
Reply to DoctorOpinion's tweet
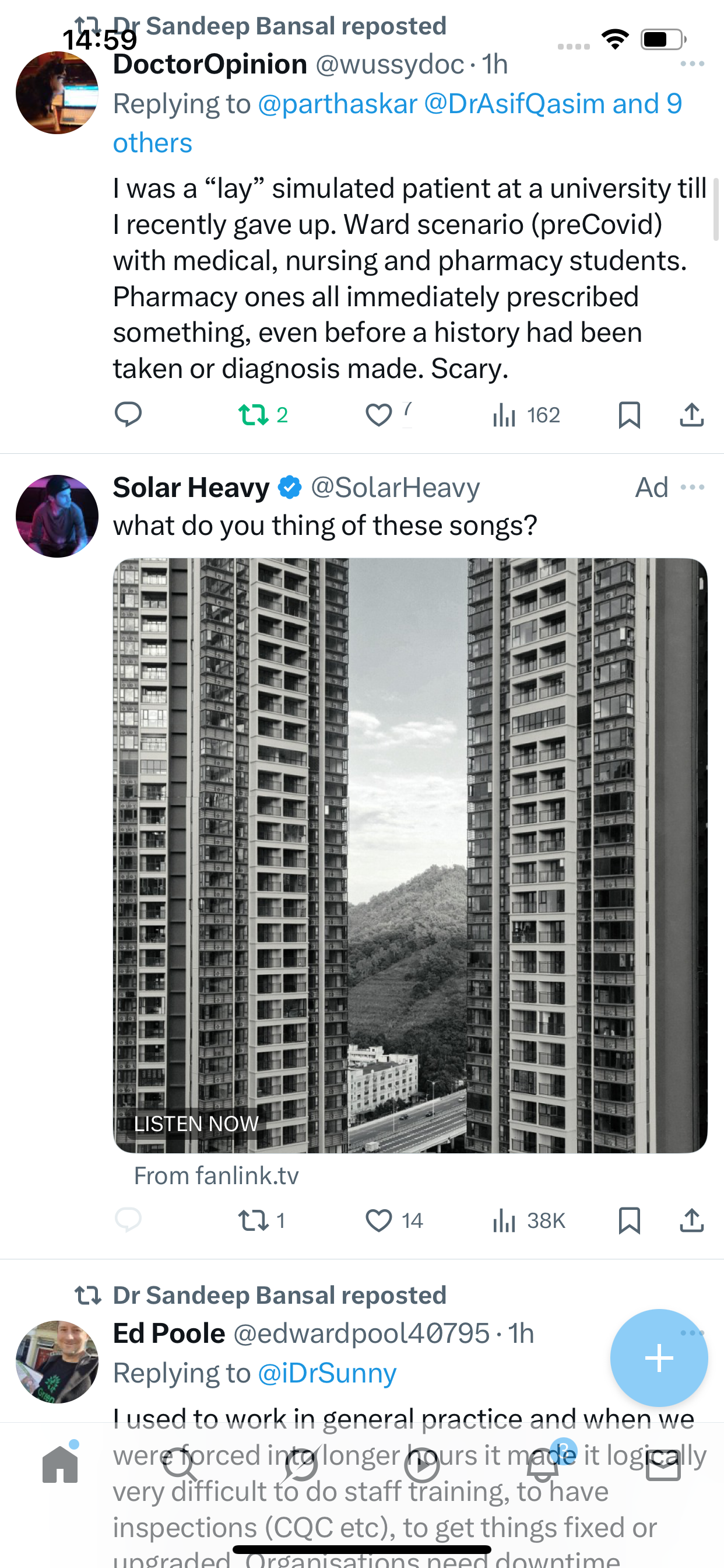(x=128, y=415)
